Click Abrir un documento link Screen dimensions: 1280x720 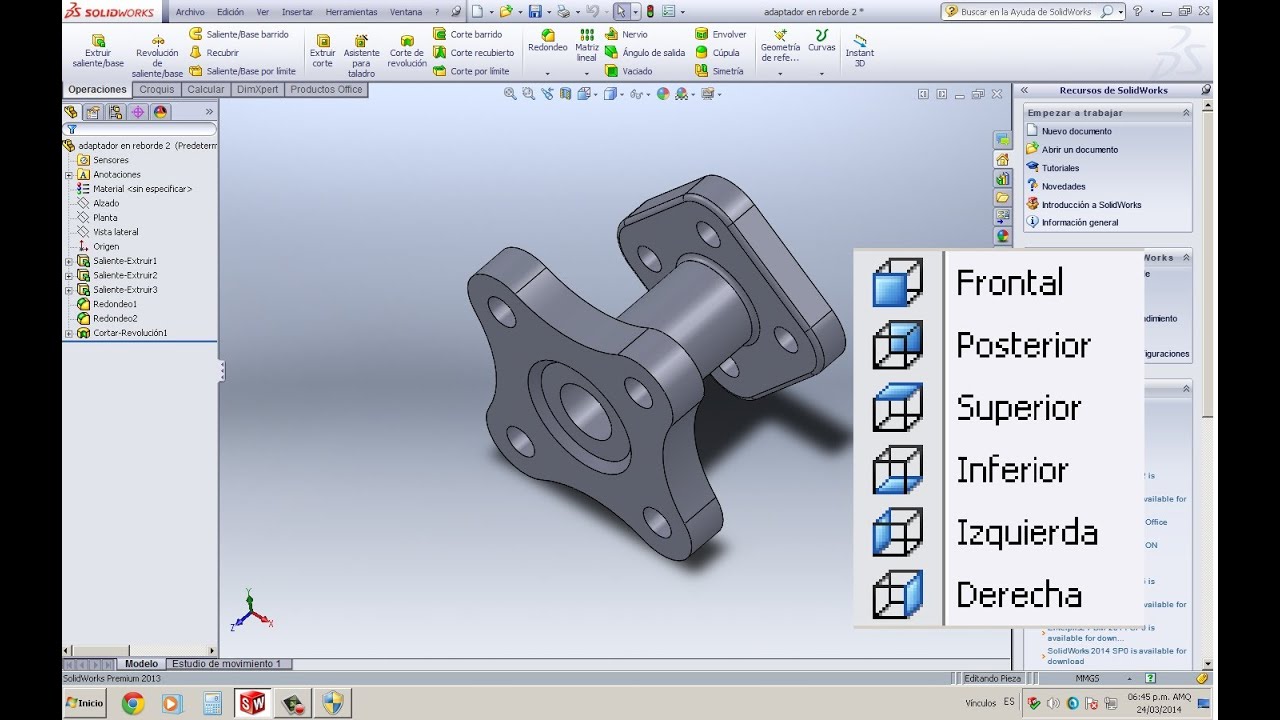click(1080, 149)
